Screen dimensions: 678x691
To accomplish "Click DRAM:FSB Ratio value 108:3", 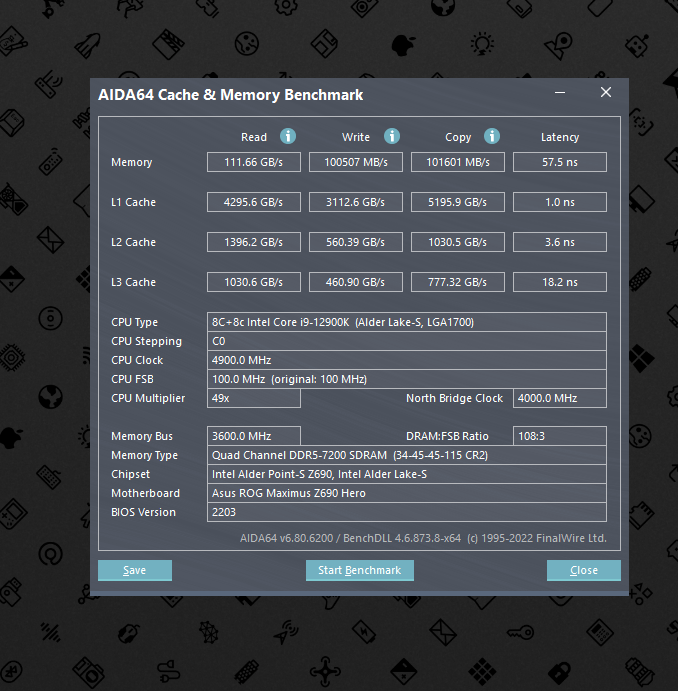I will [x=560, y=436].
